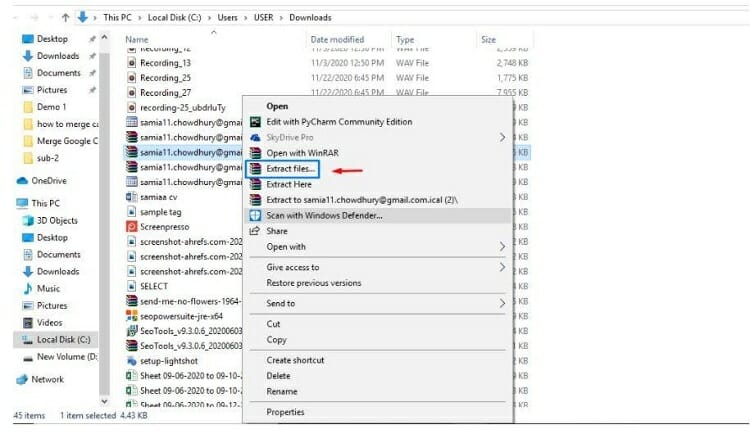
Task: Click the seopowersuite-jre-x64 file icon
Action: coord(132,316)
